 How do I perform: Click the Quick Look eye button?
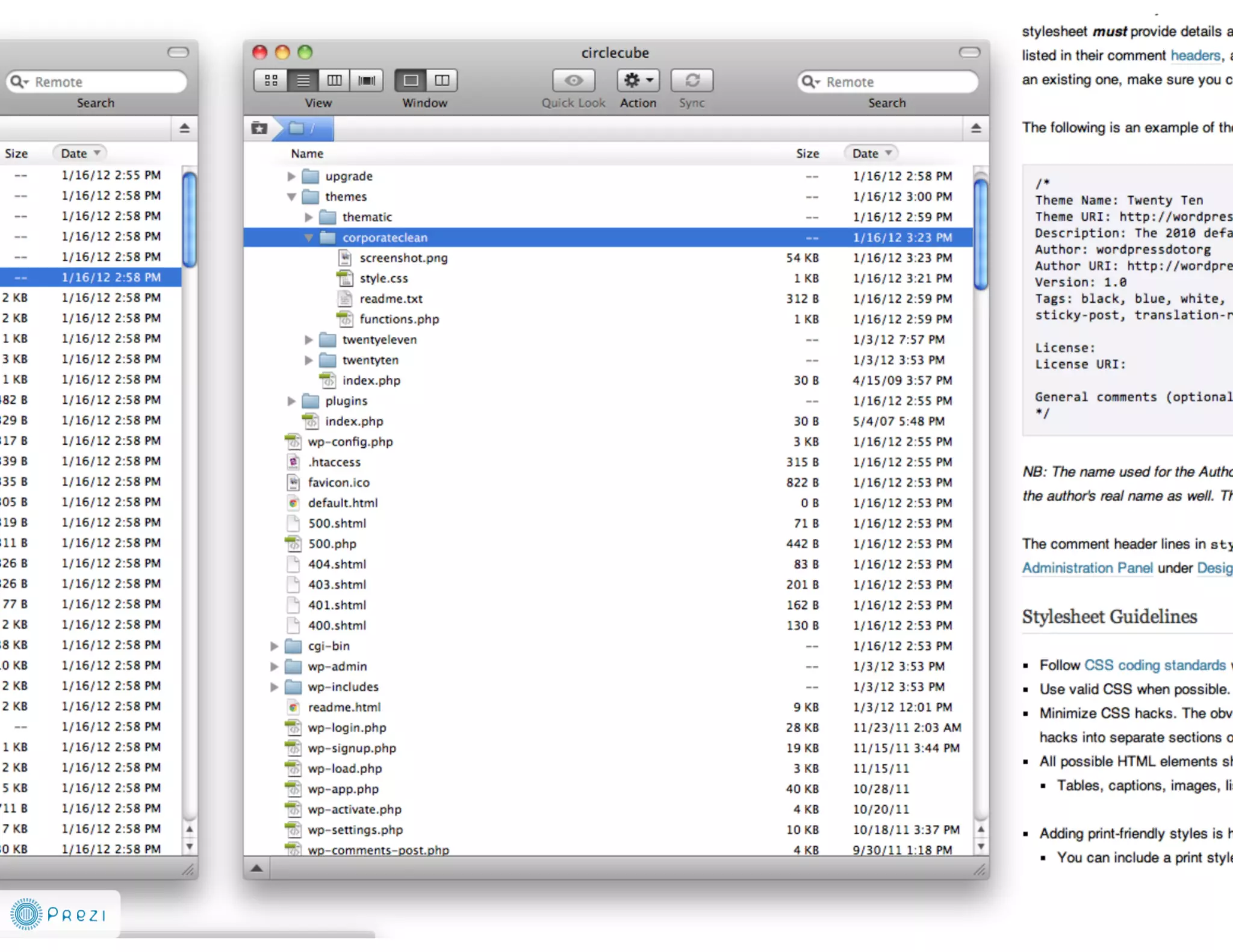pyautogui.click(x=574, y=81)
